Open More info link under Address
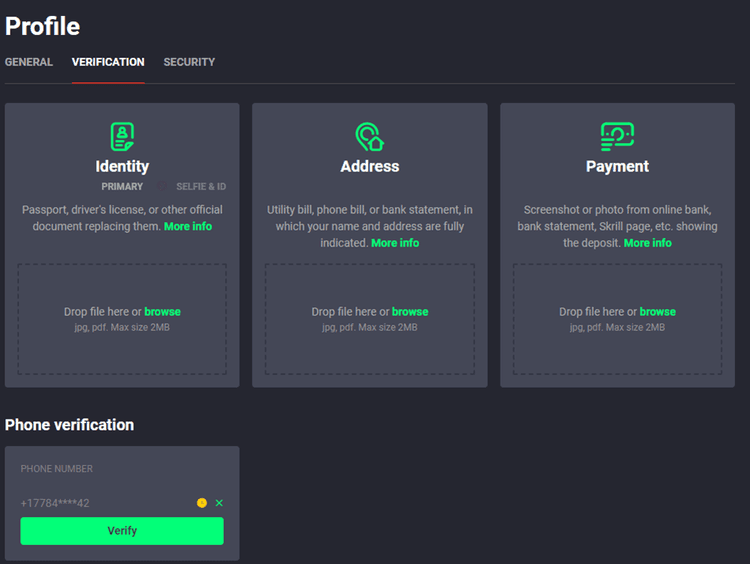Screen dimensions: 750x564 (395, 243)
